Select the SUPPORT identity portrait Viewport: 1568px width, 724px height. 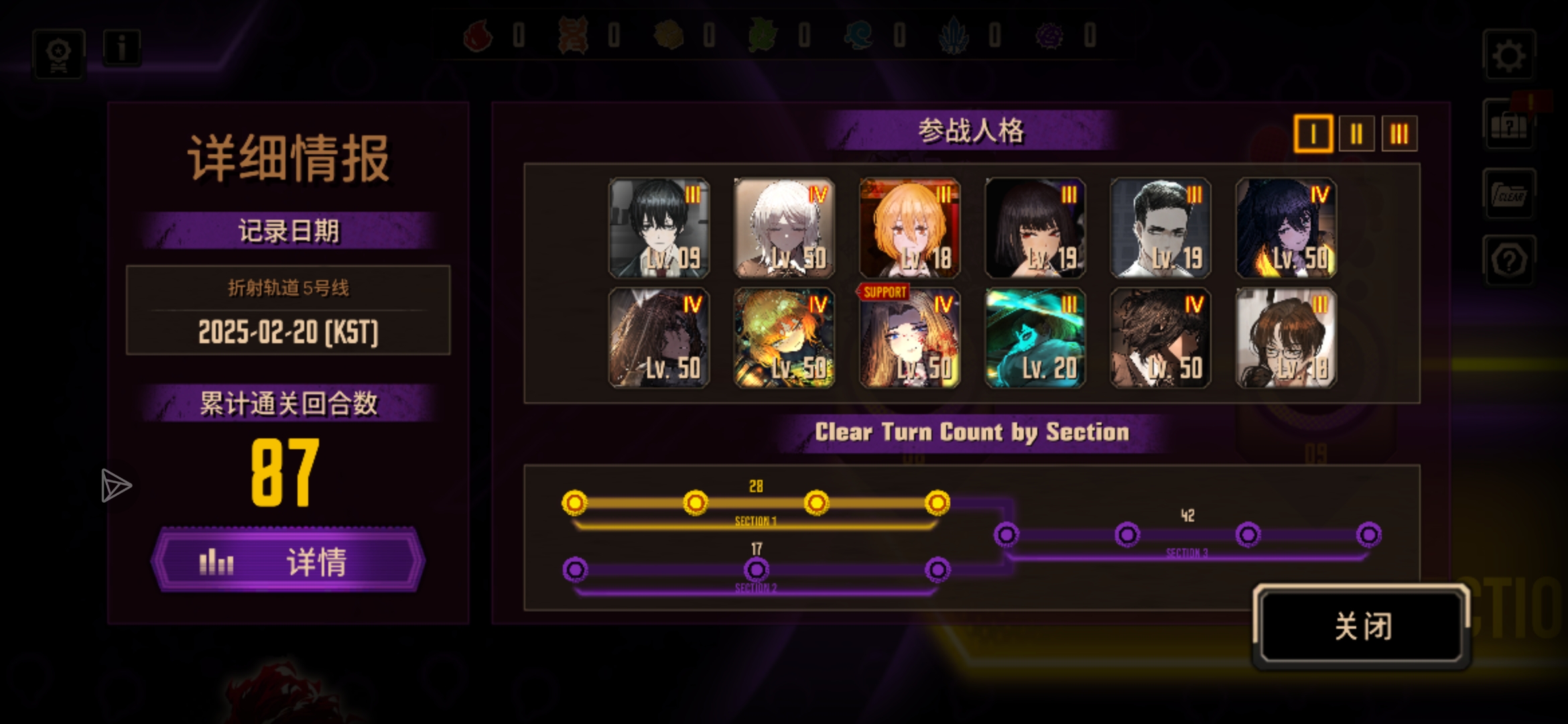pyautogui.click(x=909, y=337)
